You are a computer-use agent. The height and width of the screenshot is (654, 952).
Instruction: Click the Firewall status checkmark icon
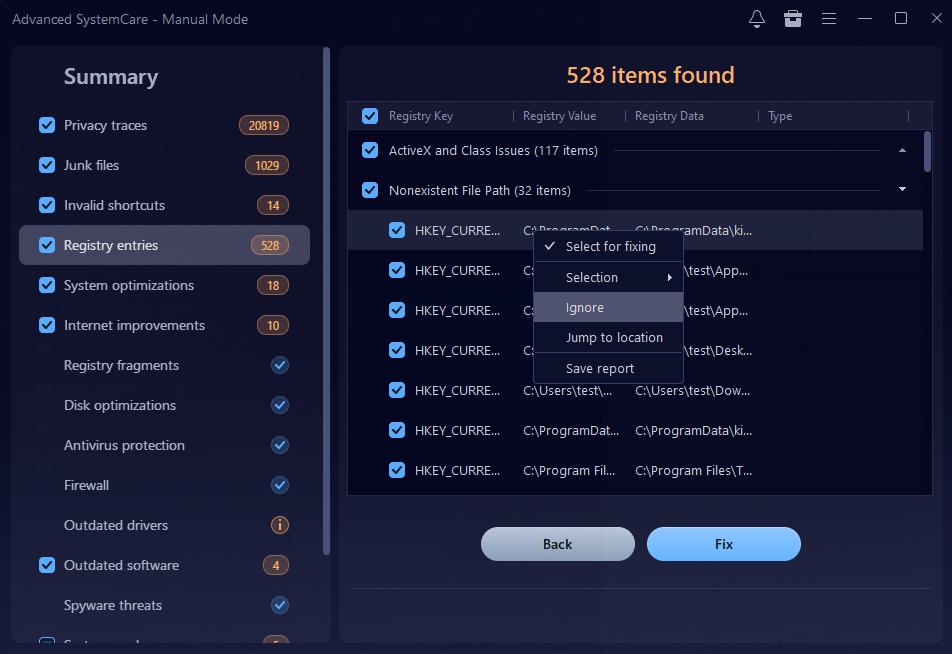click(x=280, y=485)
